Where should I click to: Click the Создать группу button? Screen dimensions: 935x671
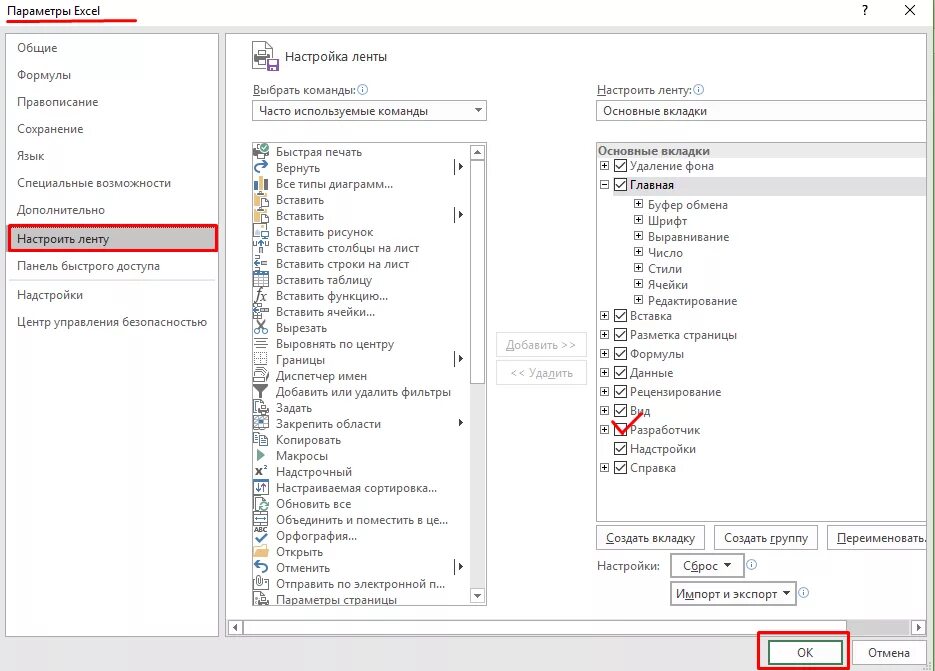(766, 538)
